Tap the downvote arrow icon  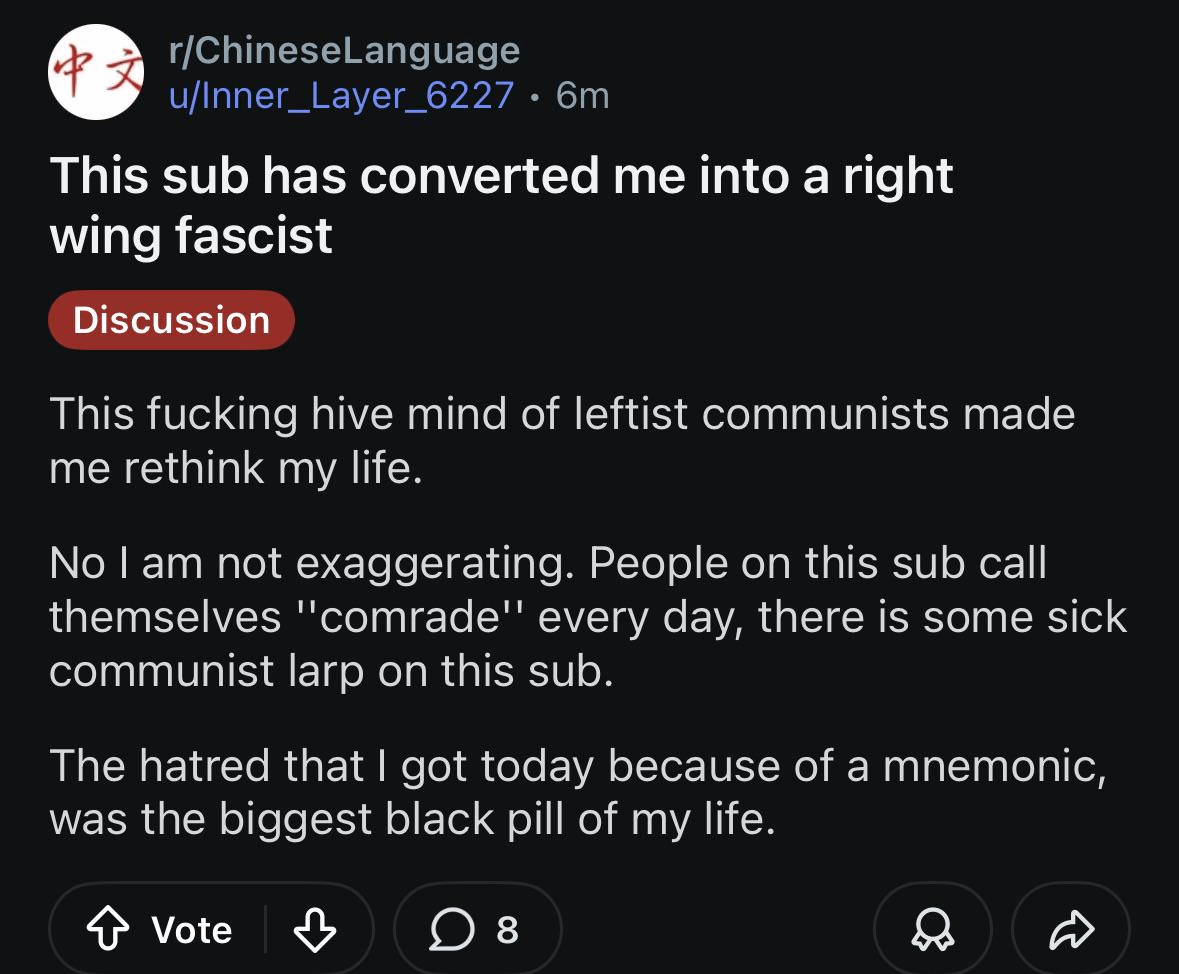click(314, 930)
